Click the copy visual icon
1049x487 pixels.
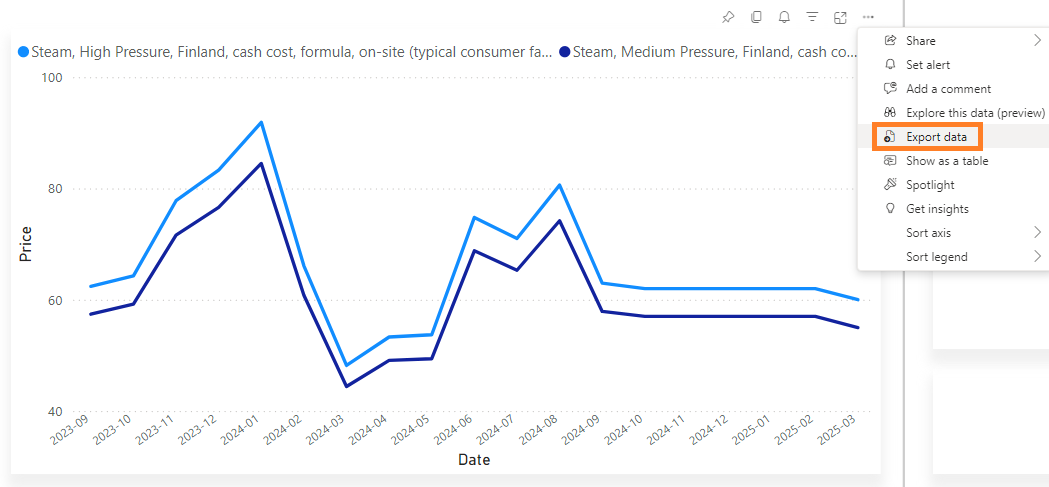(x=756, y=17)
